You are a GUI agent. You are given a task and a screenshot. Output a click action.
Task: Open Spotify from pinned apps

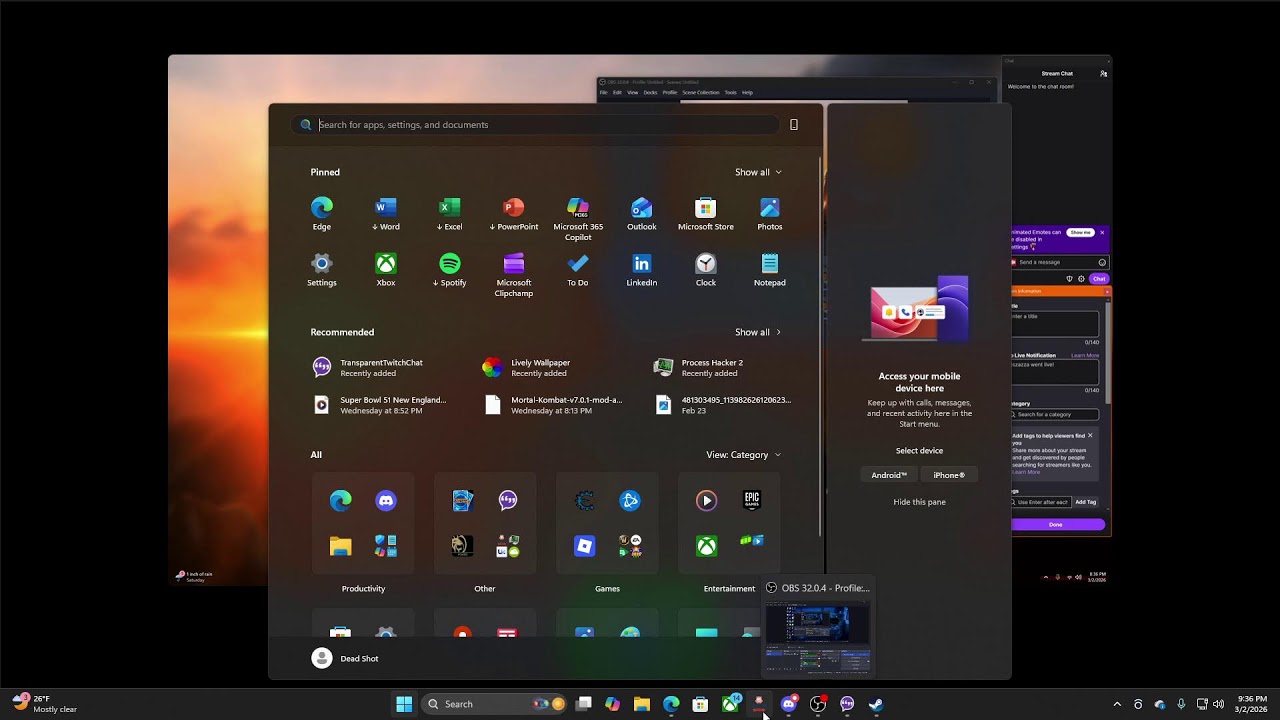[x=450, y=269]
